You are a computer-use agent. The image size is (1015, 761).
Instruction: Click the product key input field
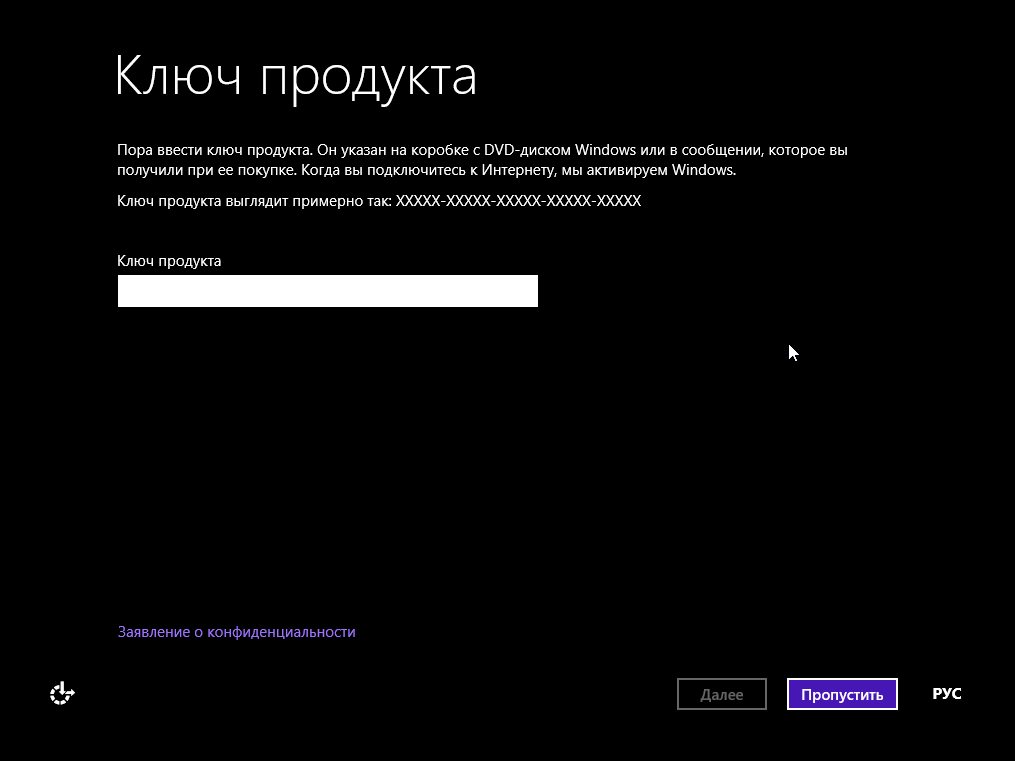pos(328,291)
